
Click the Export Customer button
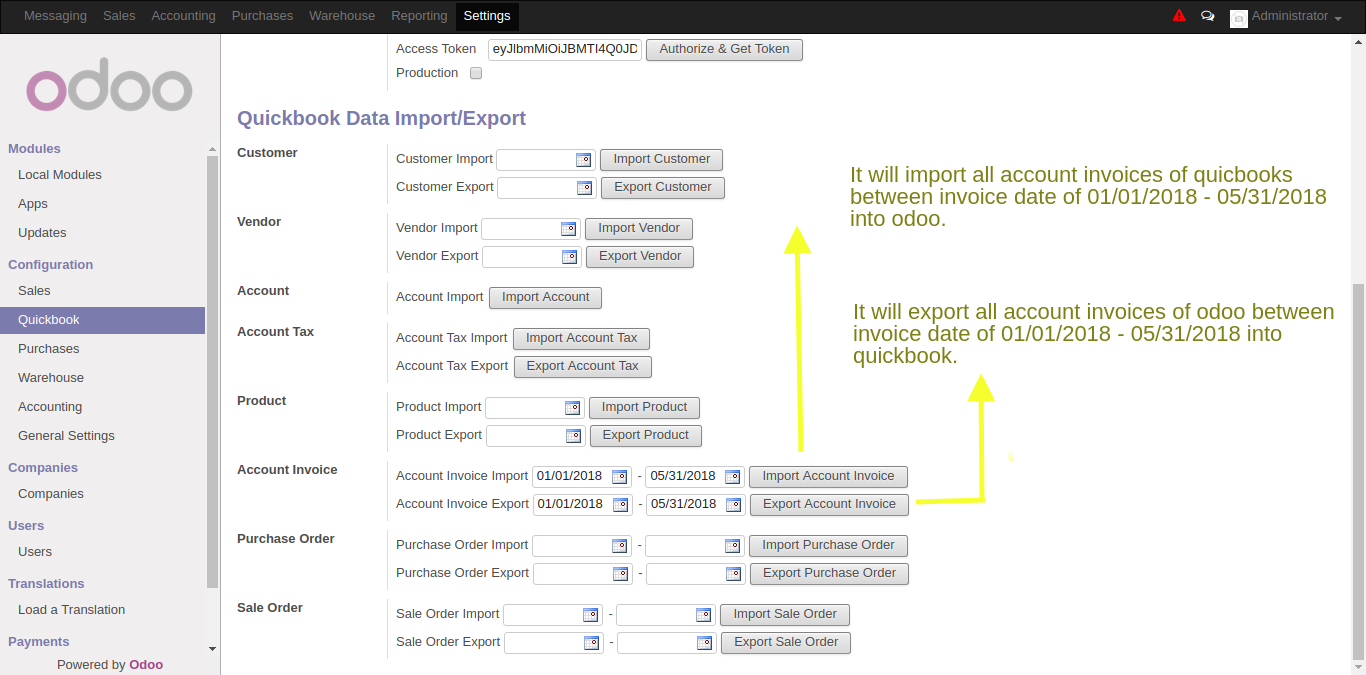pos(663,188)
